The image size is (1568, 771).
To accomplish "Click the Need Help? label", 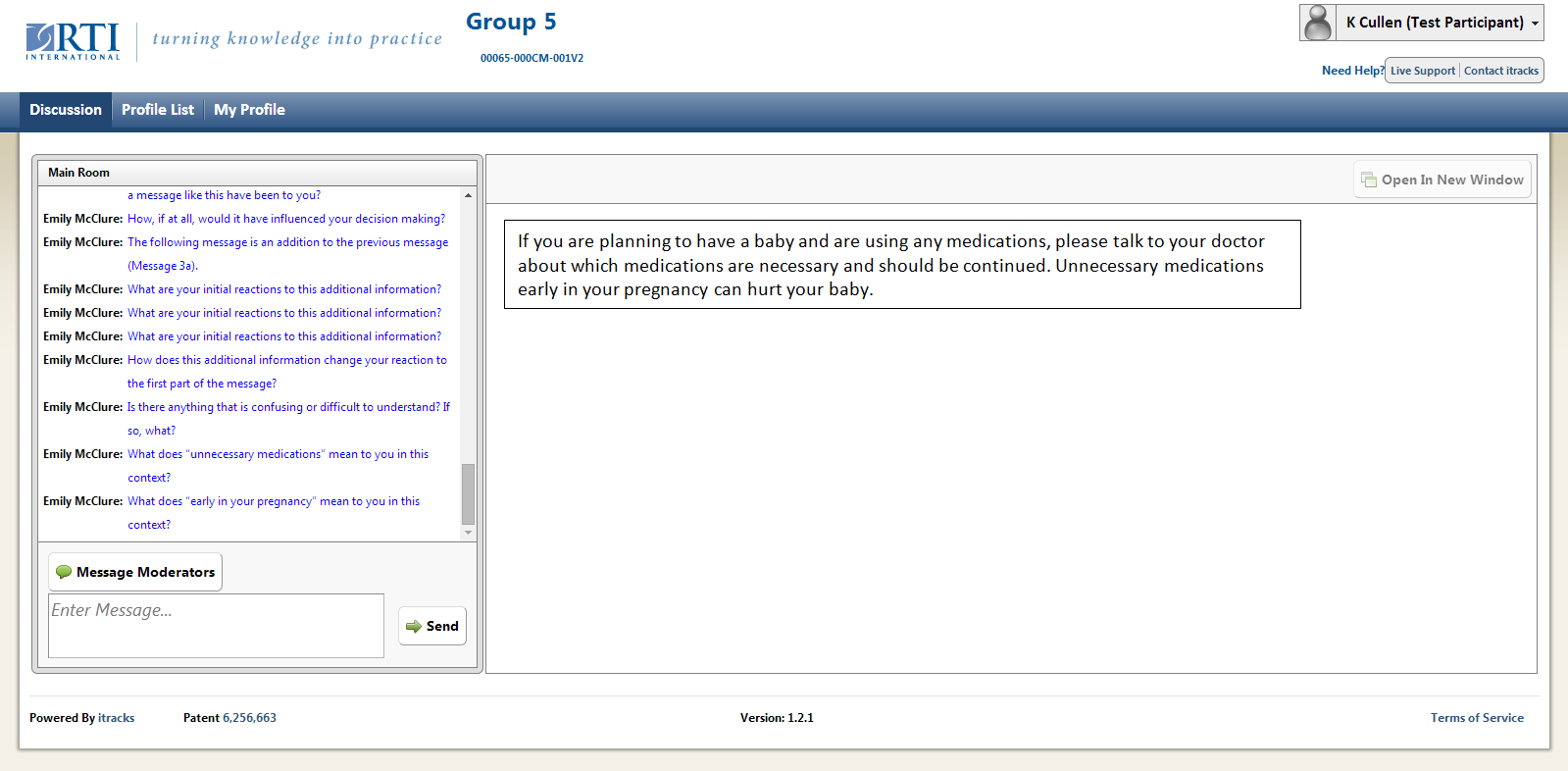I will coord(1352,71).
